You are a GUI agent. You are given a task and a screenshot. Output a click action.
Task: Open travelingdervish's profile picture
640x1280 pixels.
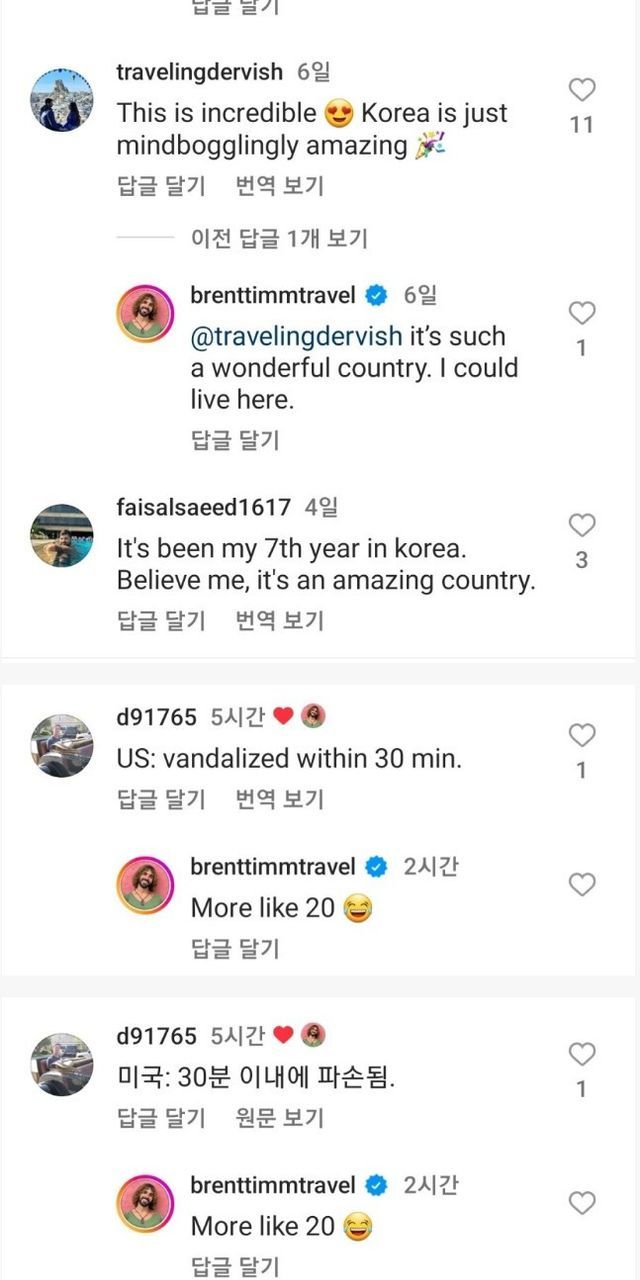pyautogui.click(x=62, y=101)
